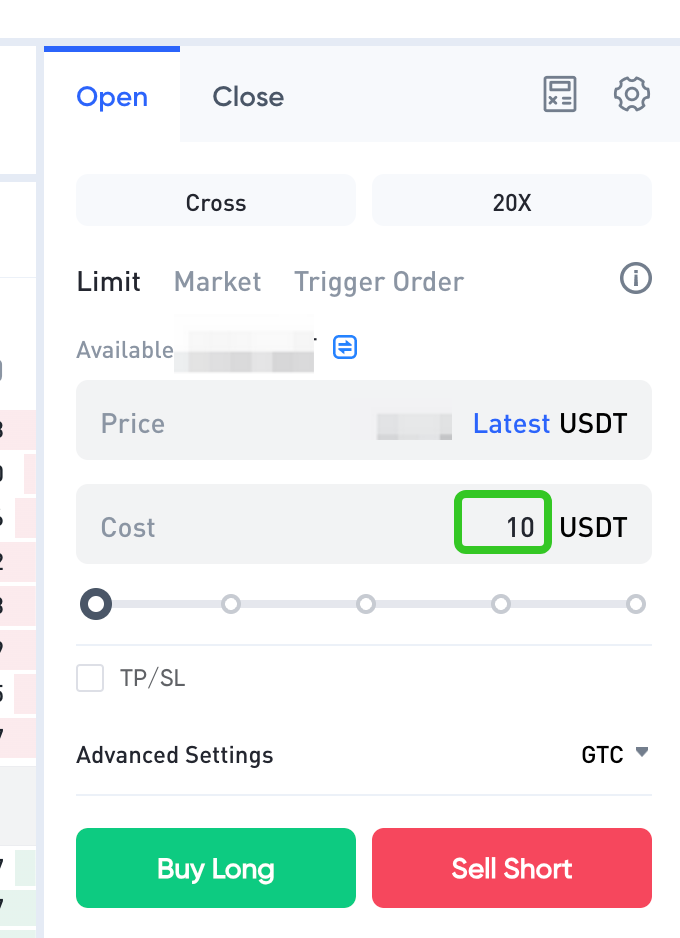The height and width of the screenshot is (938, 680).
Task: Select the Limit order type
Action: (x=109, y=282)
